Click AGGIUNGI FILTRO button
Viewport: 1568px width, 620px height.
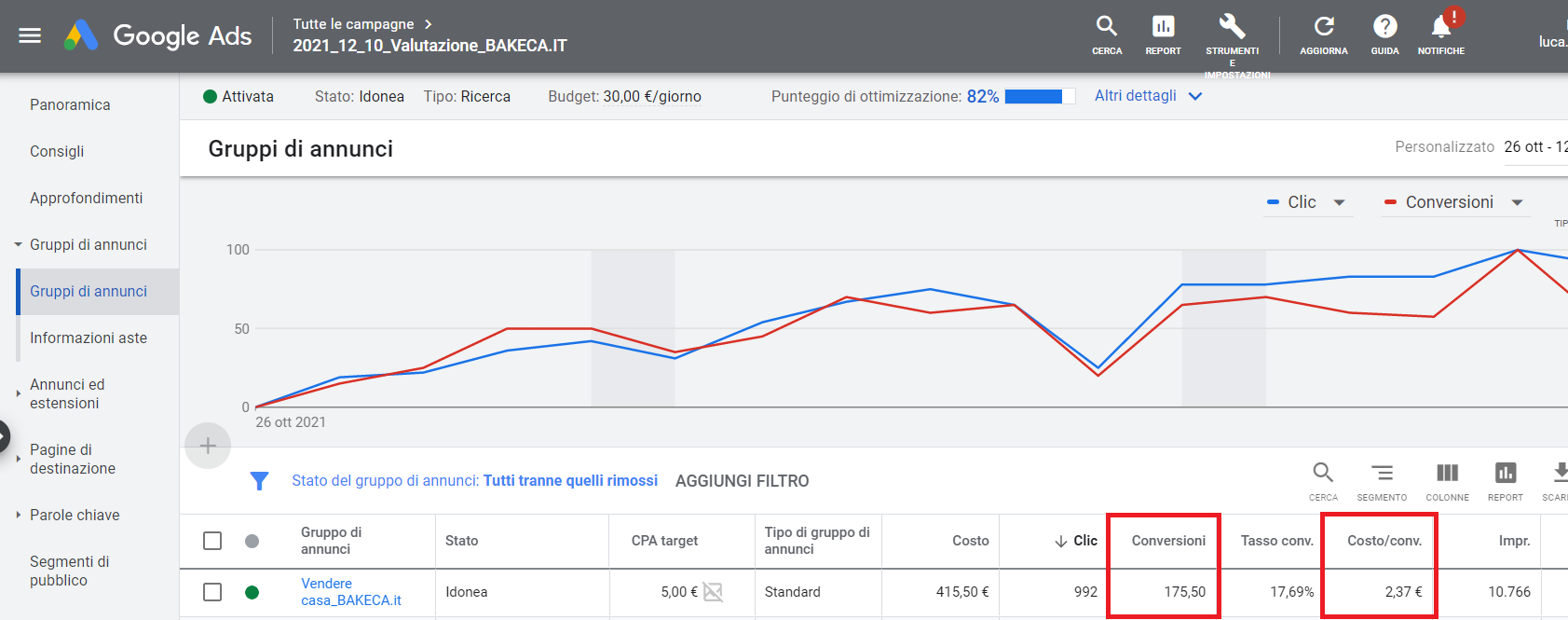tap(742, 481)
